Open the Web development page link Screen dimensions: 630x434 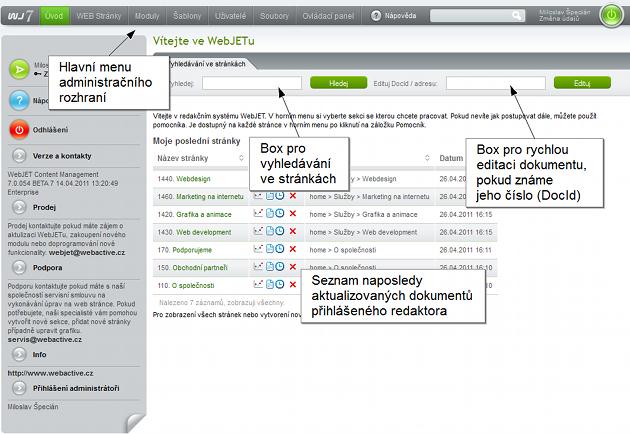(x=204, y=232)
